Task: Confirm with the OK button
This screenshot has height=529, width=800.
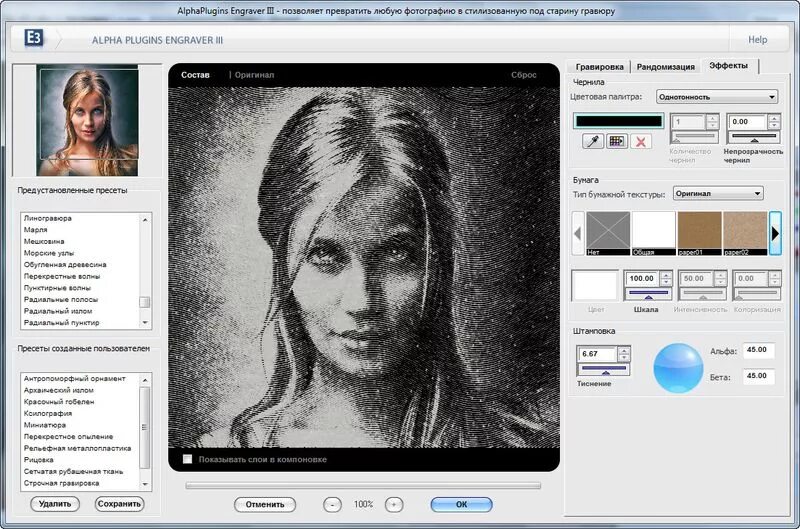Action: click(461, 505)
